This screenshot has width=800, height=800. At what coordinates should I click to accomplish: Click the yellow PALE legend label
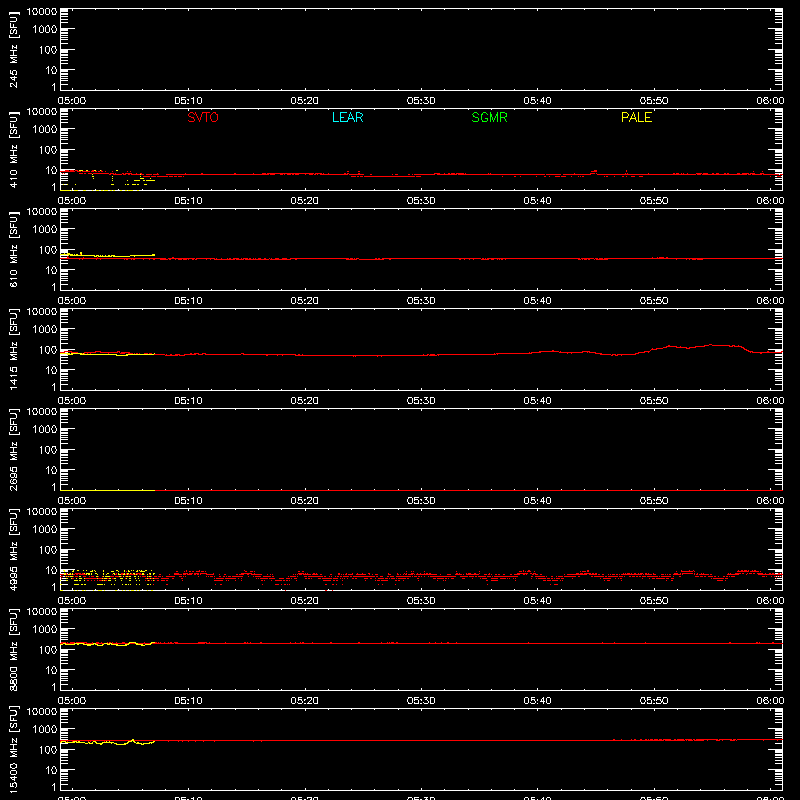click(x=636, y=117)
